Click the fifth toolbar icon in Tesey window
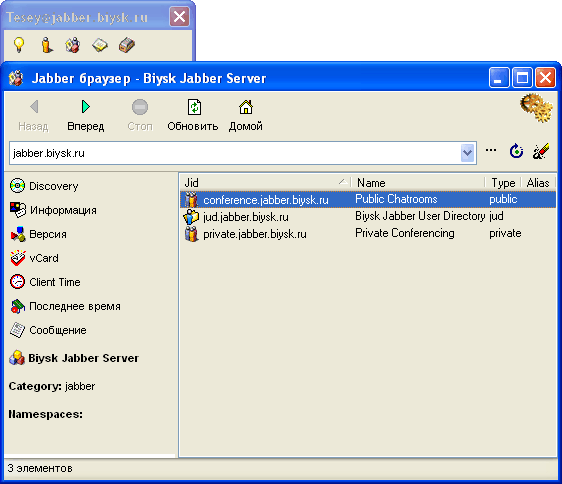 point(127,45)
